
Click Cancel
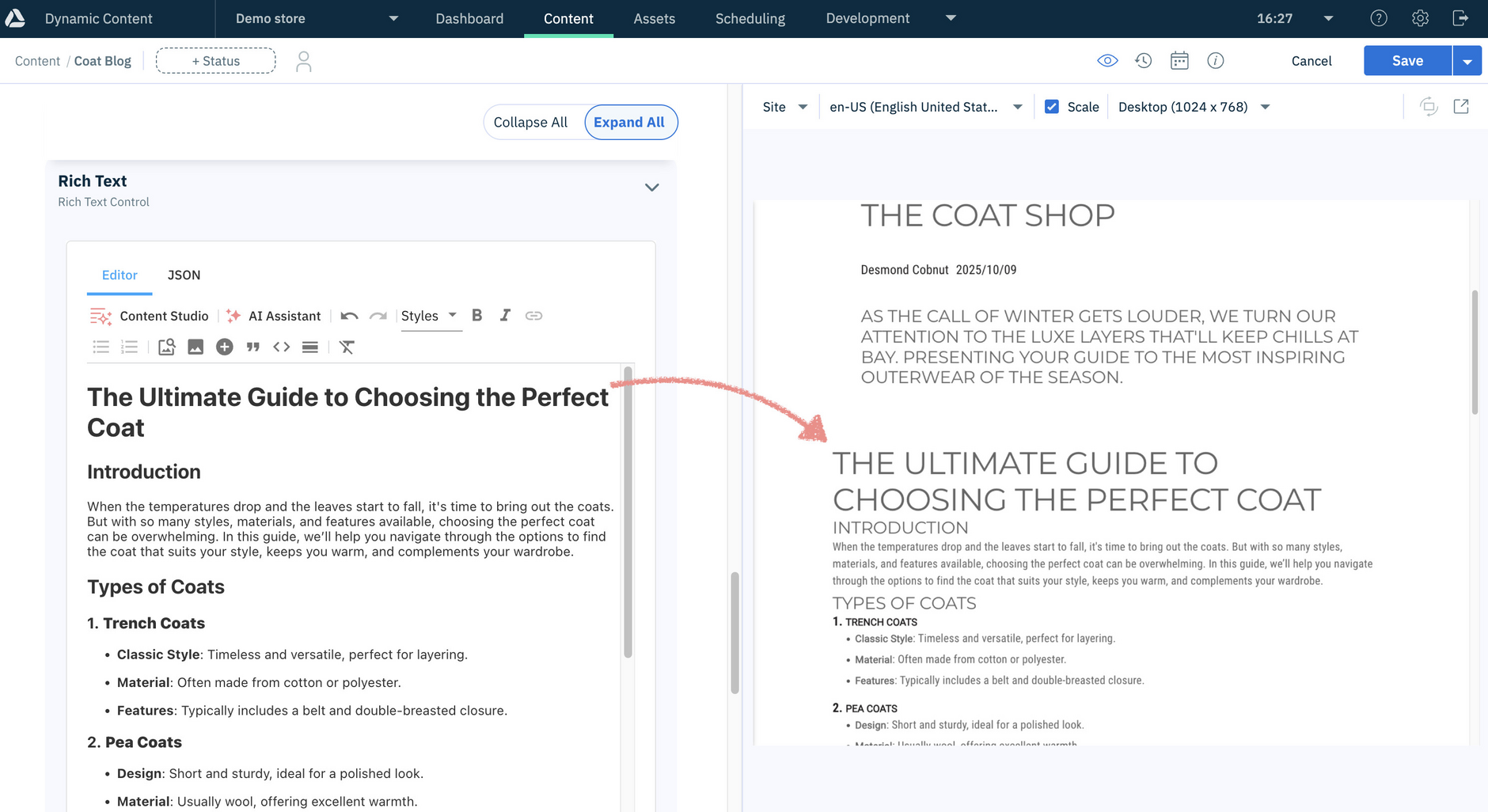click(x=1311, y=61)
